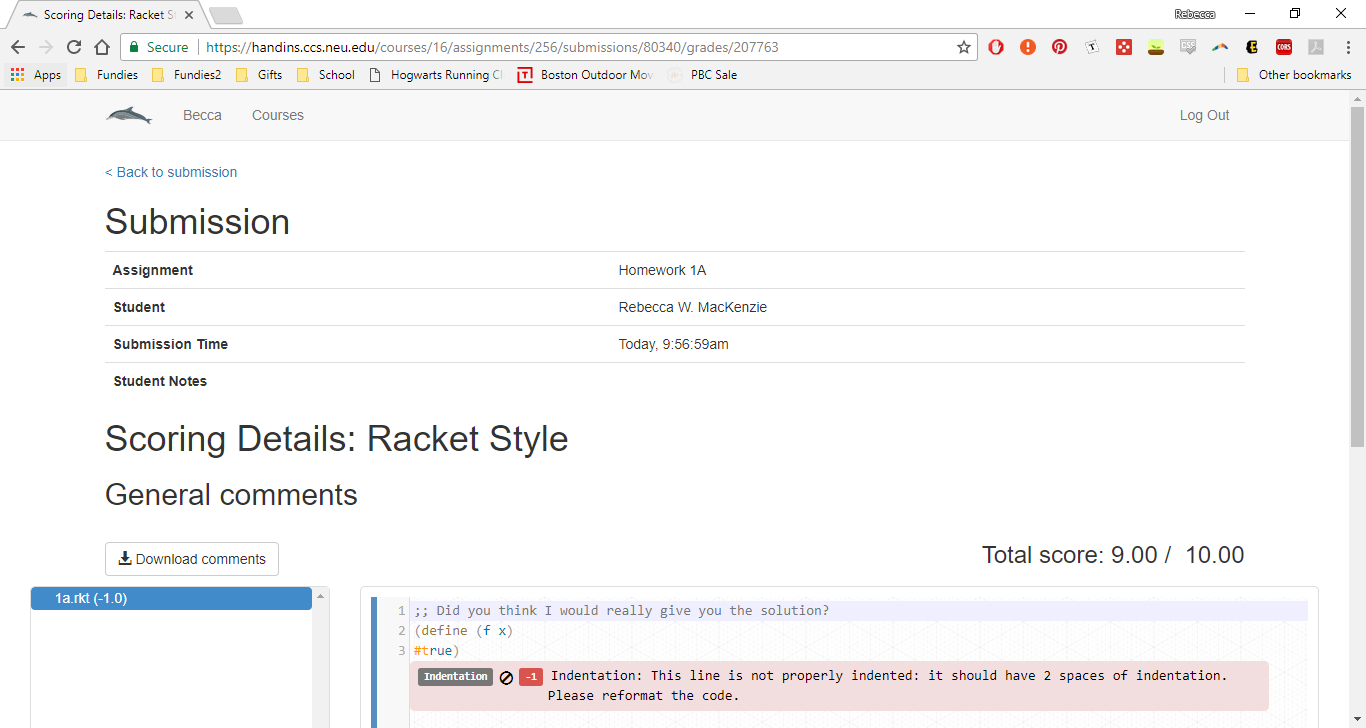The width and height of the screenshot is (1366, 728).
Task: Click the circle-slash icon beside the Indentation tag
Action: 506,677
